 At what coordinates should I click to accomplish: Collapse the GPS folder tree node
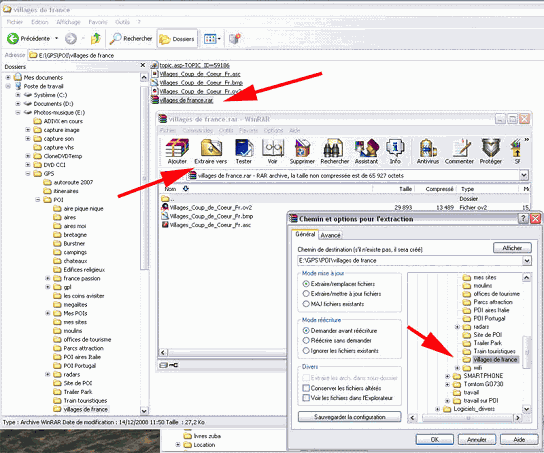(28, 173)
